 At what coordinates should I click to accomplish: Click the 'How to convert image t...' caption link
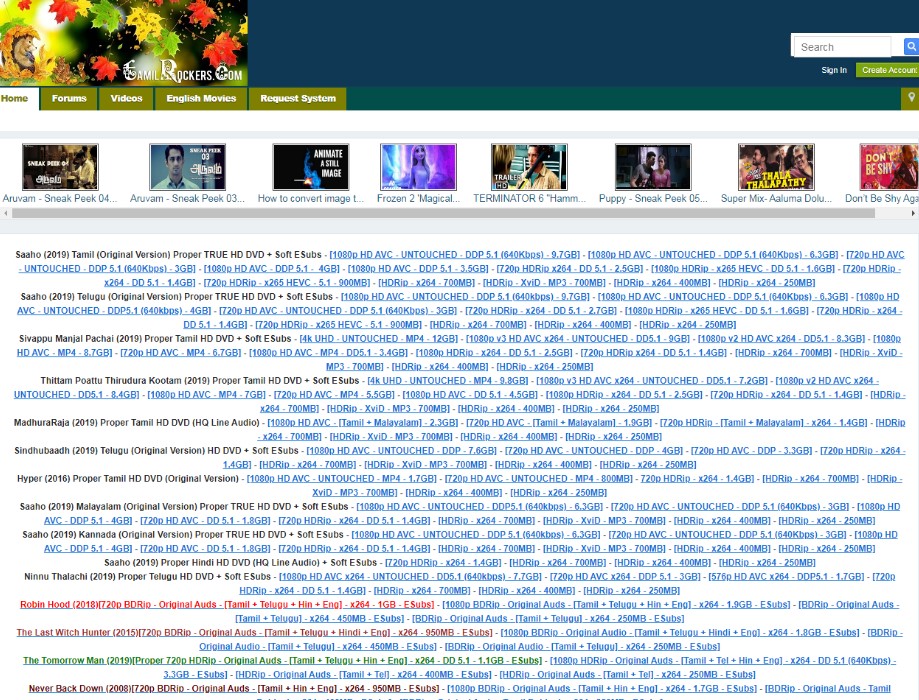[311, 199]
